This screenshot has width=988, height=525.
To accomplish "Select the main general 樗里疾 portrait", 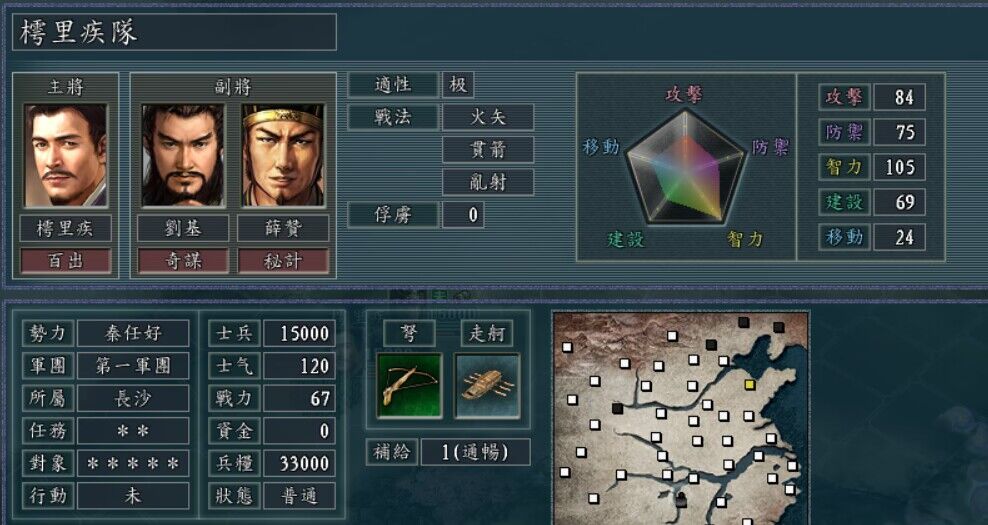I will point(66,156).
